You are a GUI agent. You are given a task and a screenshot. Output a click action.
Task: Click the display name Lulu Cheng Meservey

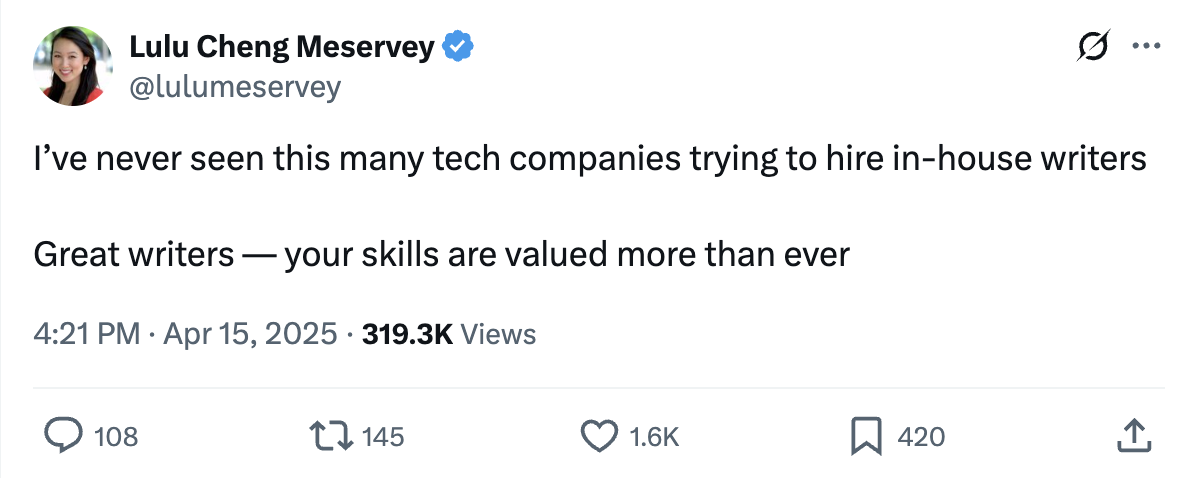pos(282,46)
